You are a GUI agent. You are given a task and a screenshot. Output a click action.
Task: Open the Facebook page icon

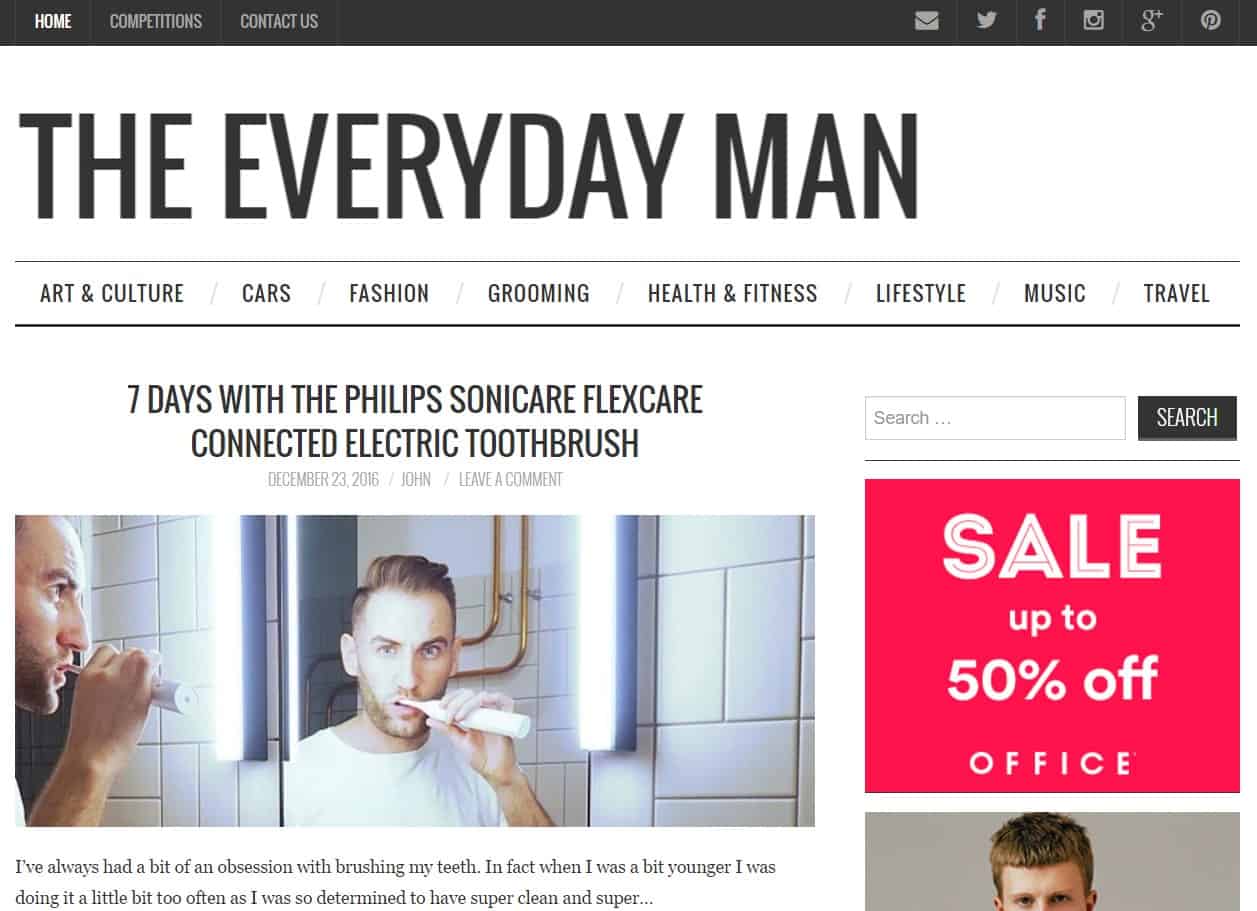1040,21
